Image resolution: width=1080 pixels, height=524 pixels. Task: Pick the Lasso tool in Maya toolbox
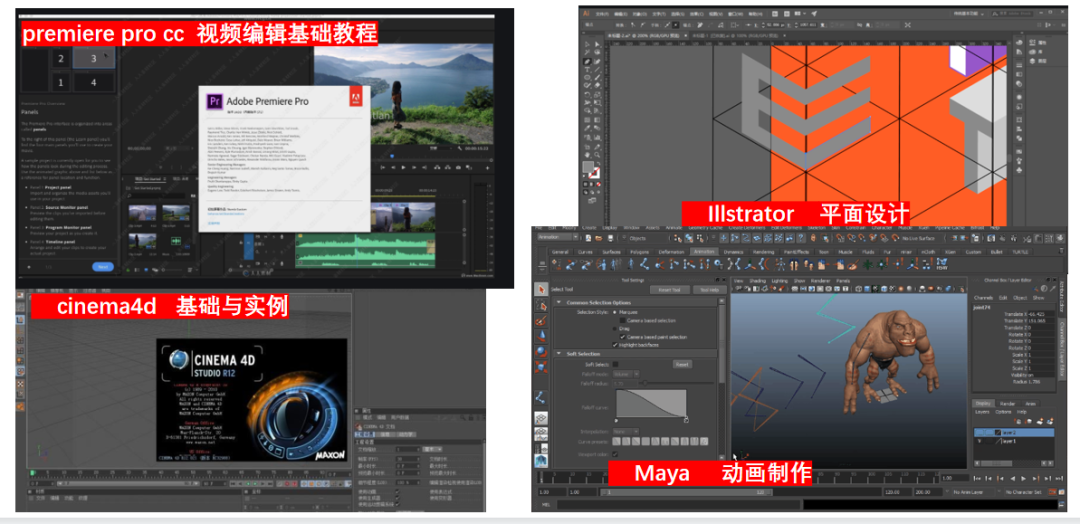pos(541,304)
